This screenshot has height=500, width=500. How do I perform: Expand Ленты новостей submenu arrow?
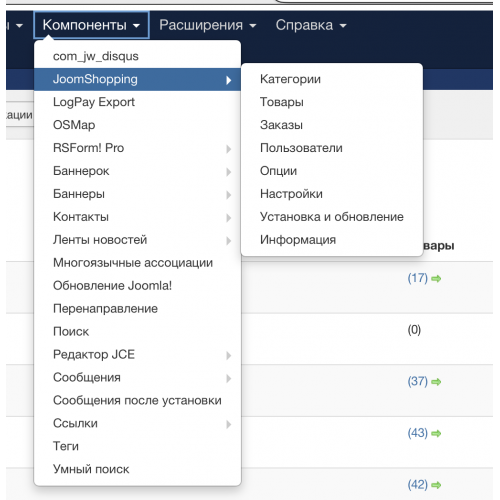click(x=228, y=241)
